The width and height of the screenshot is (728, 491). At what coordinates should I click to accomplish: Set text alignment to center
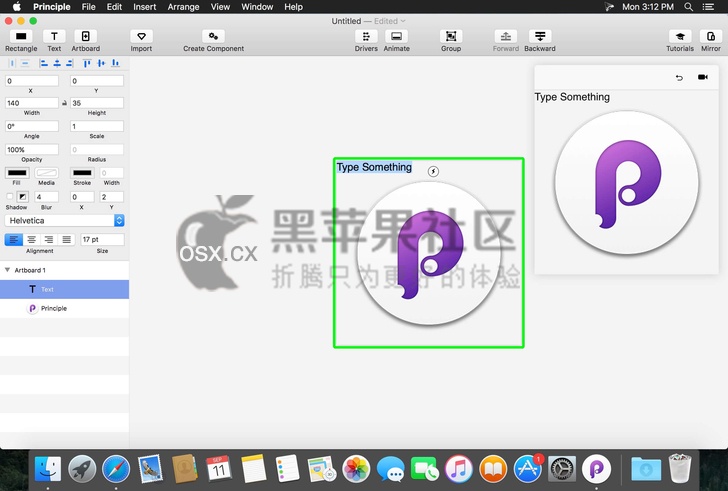[31, 239]
